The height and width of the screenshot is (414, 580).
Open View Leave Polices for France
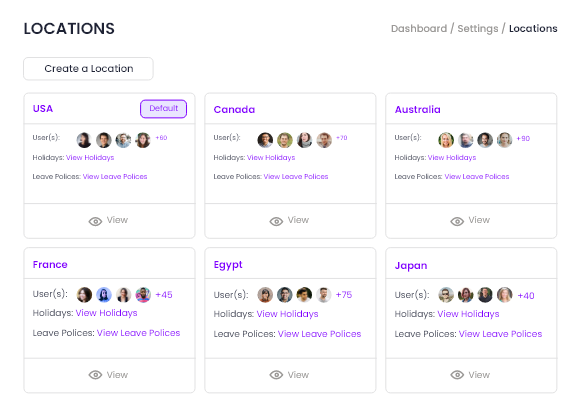point(138,333)
